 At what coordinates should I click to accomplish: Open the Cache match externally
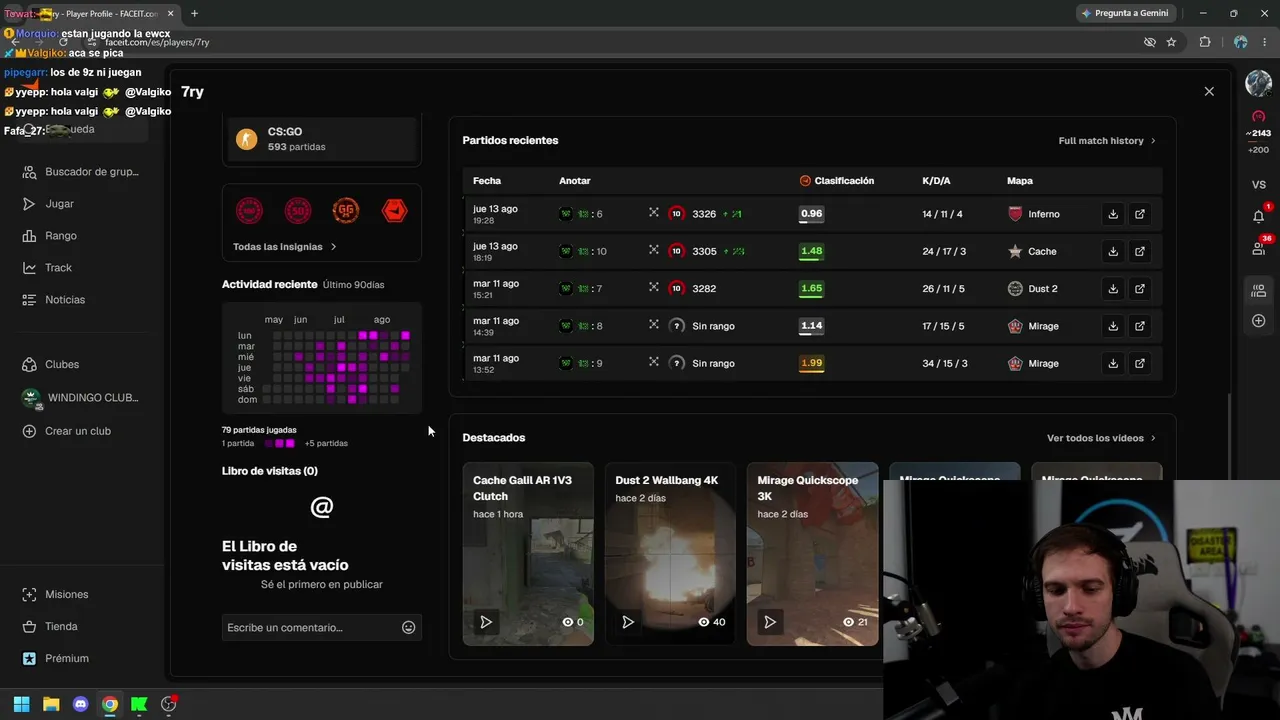click(1139, 251)
